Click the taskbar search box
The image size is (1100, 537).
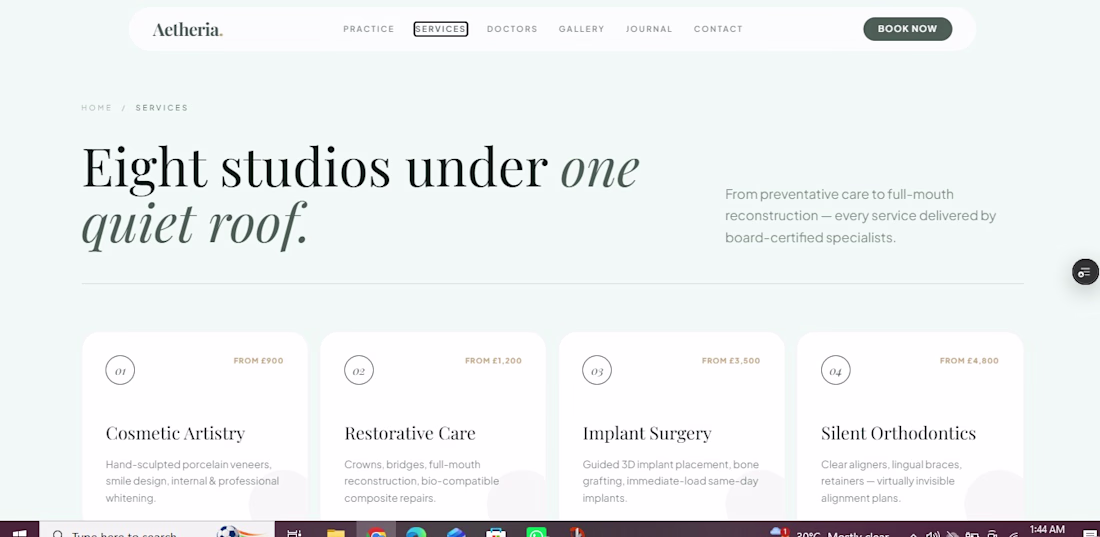157,531
